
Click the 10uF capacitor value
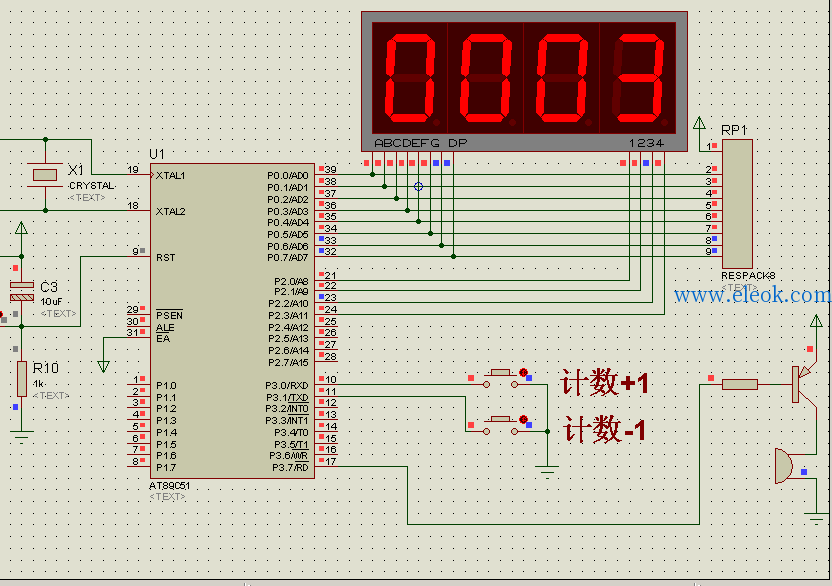[51, 301]
